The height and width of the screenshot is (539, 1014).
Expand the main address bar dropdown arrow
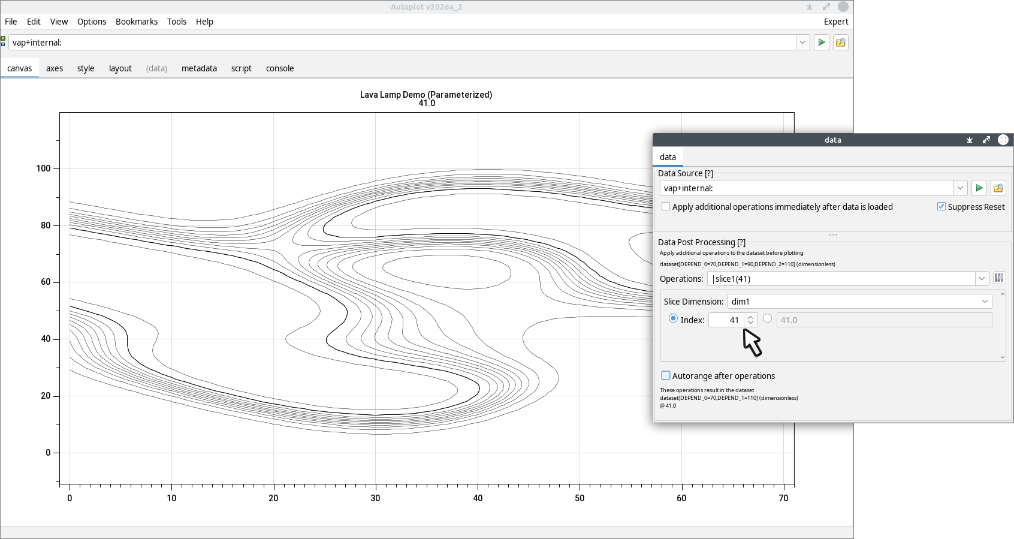point(802,43)
